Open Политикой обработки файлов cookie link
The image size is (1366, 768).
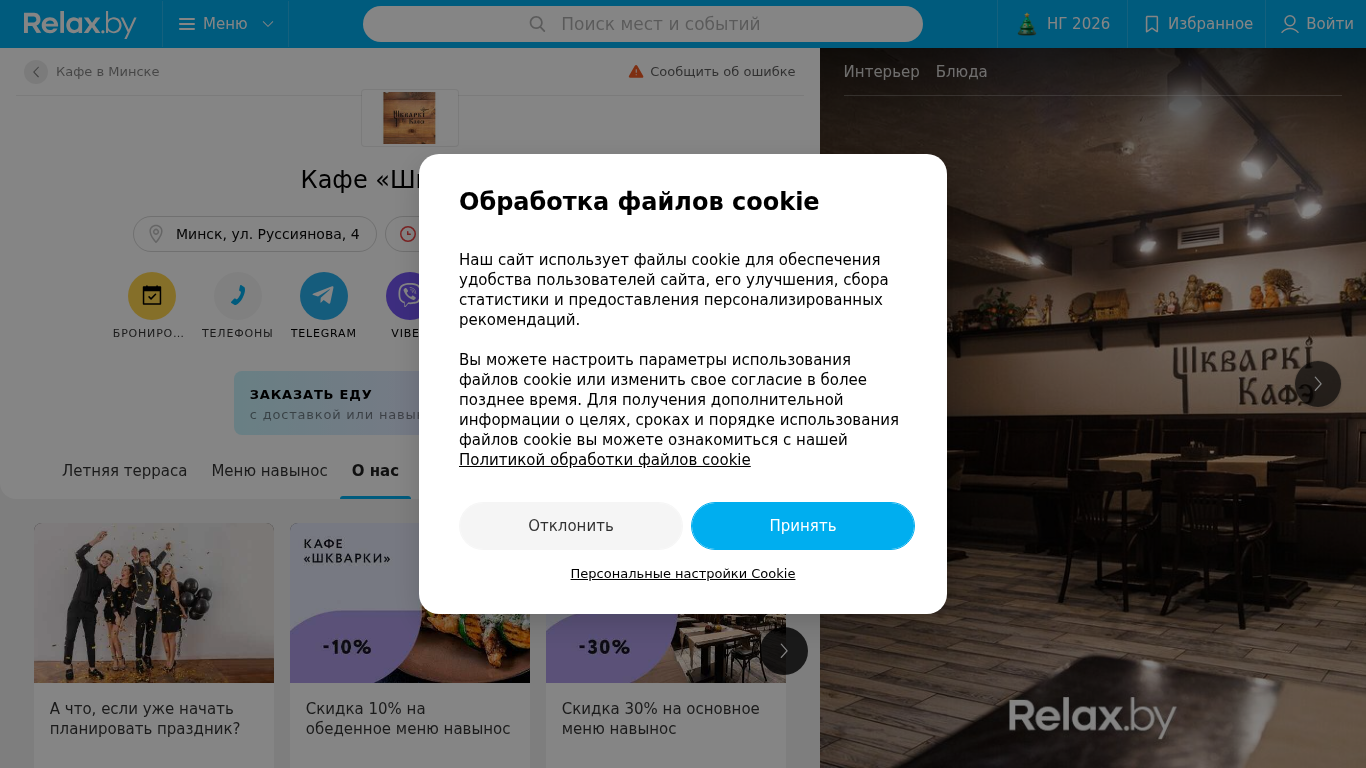pyautogui.click(x=604, y=460)
